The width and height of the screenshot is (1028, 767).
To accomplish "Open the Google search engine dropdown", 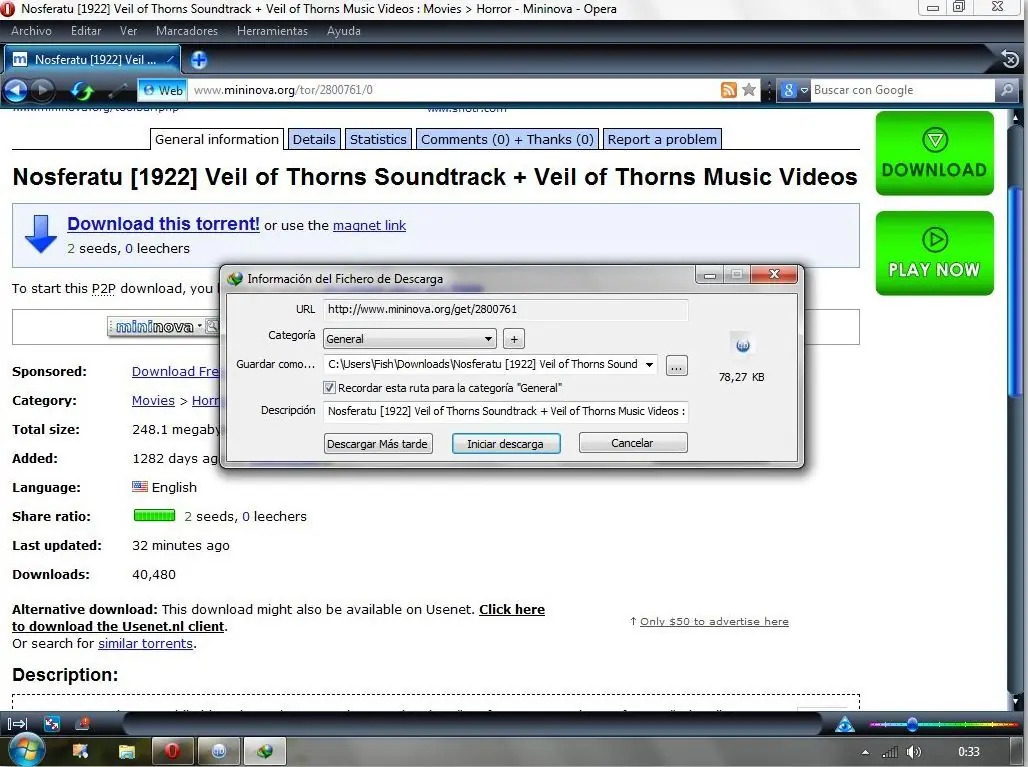I will click(x=794, y=90).
